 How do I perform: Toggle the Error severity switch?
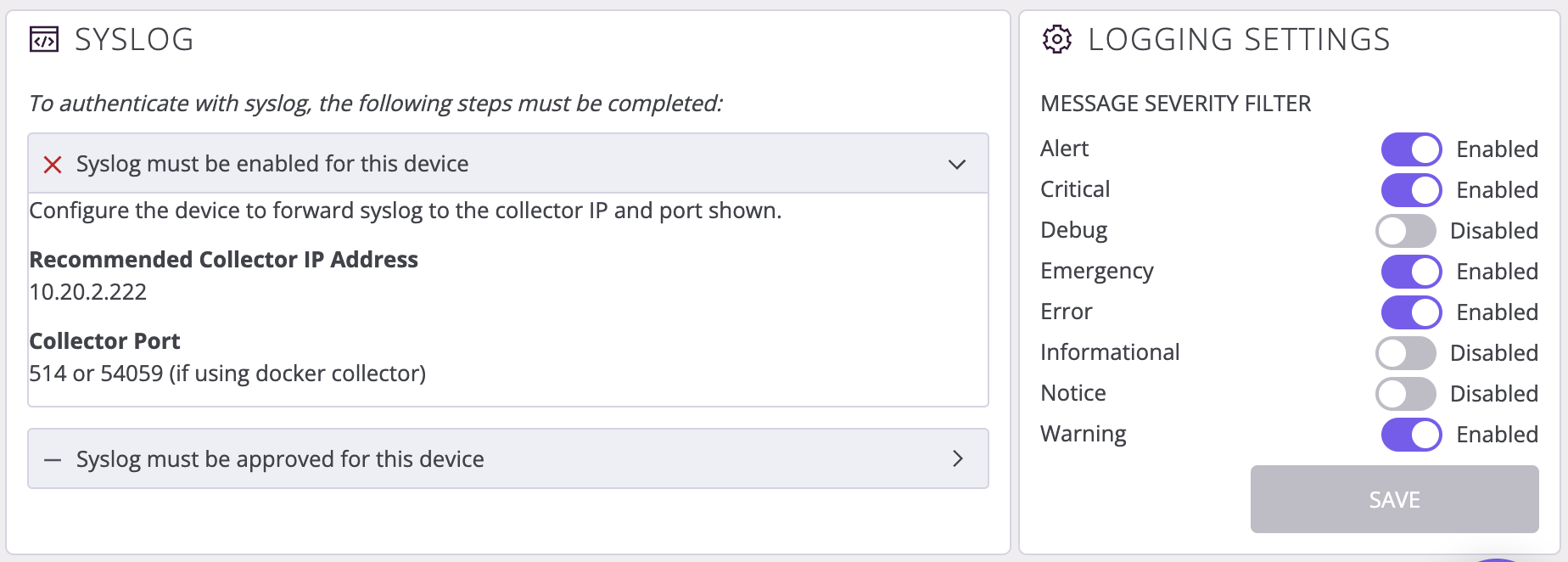1411,312
